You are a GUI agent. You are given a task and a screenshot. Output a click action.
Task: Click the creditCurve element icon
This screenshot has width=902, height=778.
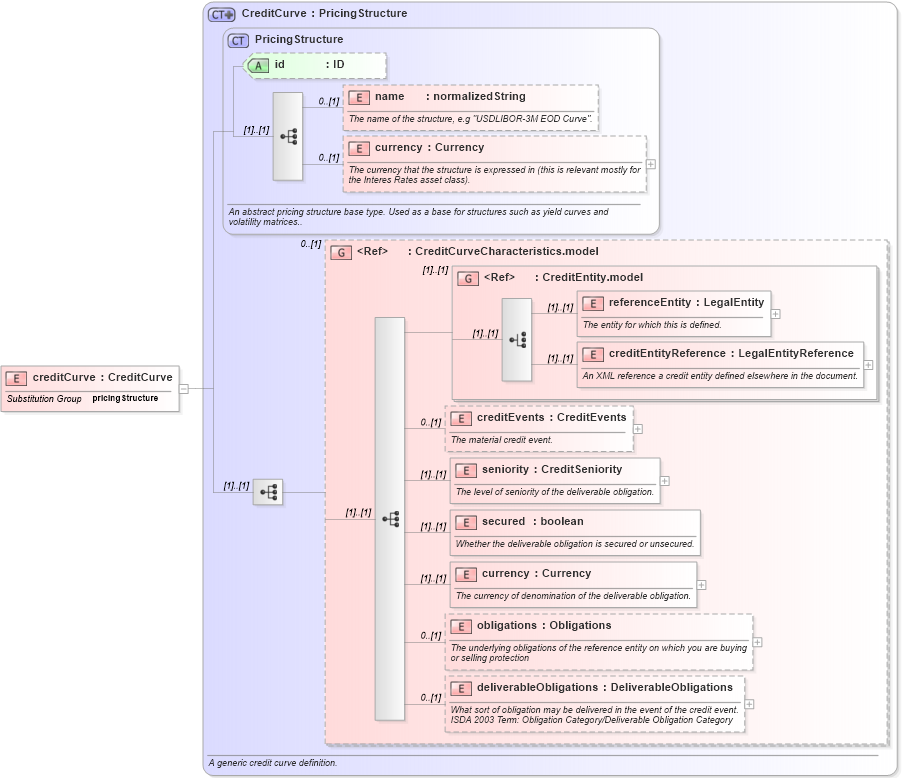tap(15, 378)
